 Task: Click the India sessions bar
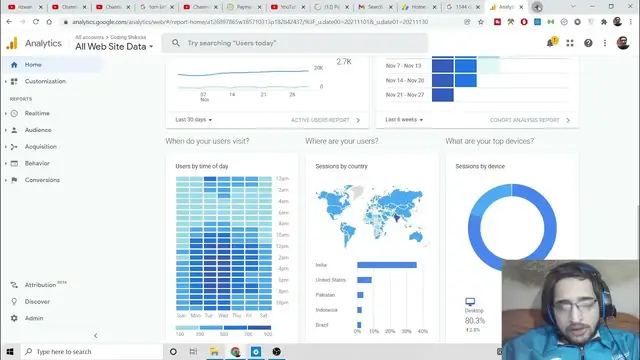point(387,265)
